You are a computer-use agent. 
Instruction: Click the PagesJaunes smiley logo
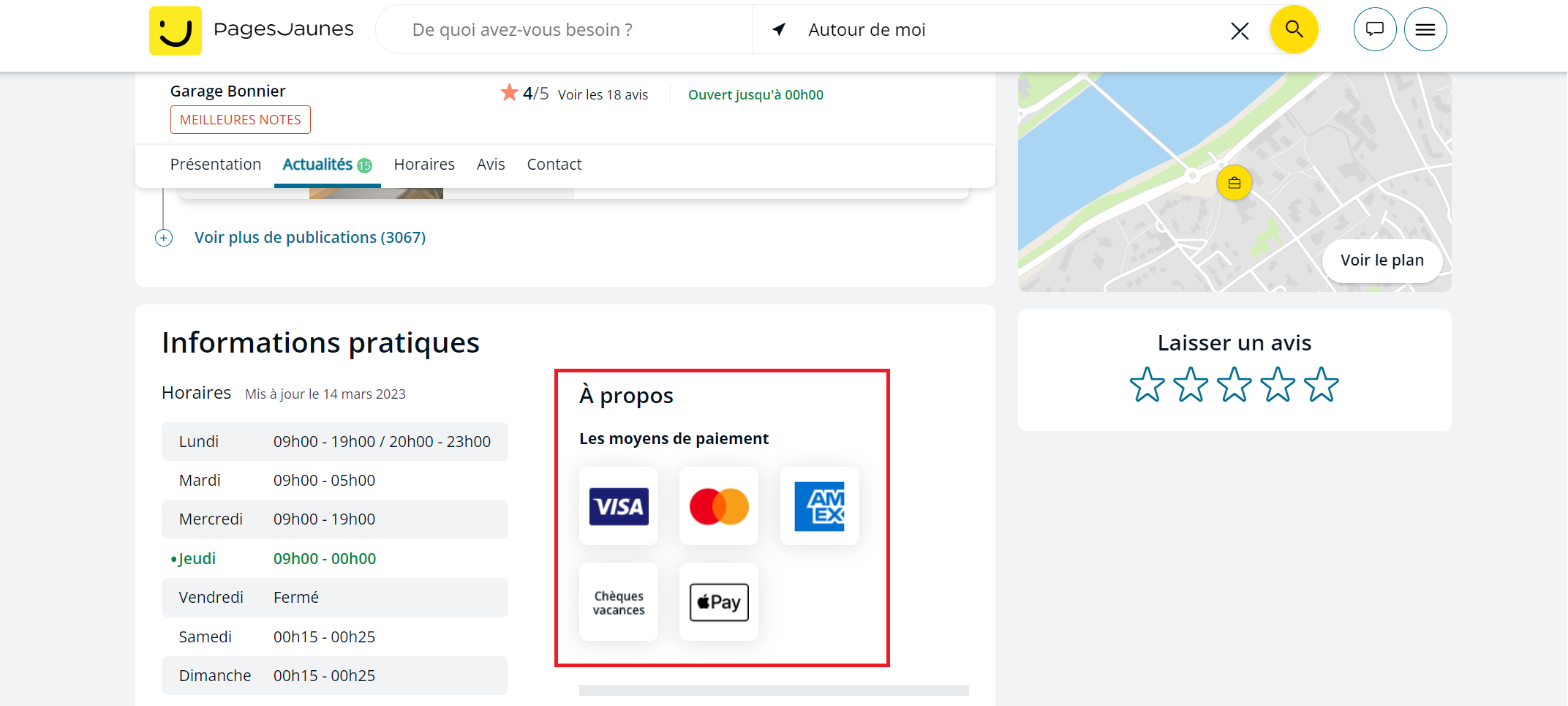(x=176, y=31)
